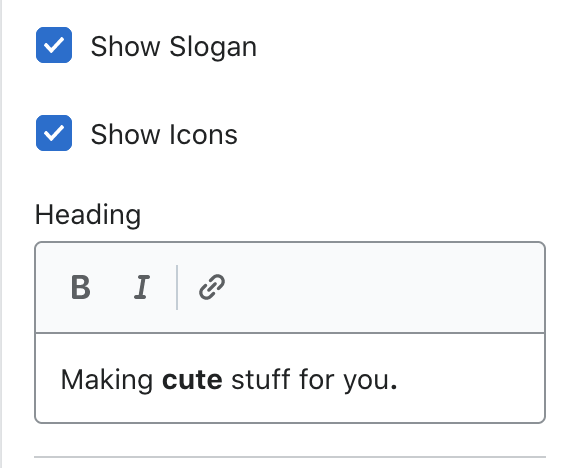Click the Show Slogan text label
576x468 pixels.
click(173, 47)
